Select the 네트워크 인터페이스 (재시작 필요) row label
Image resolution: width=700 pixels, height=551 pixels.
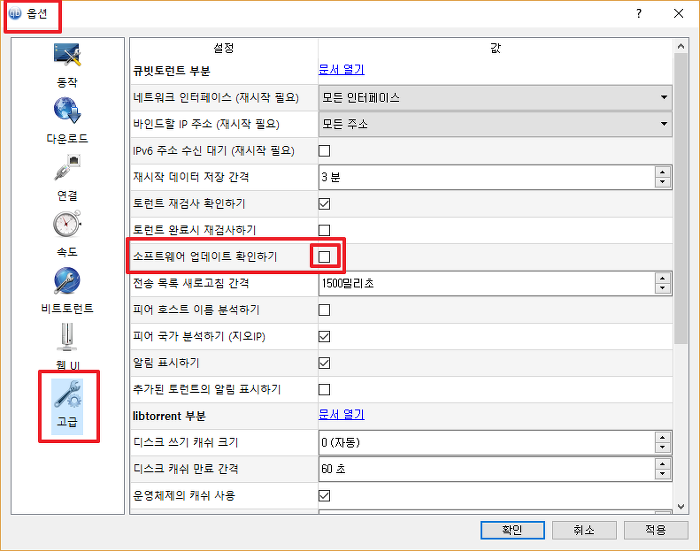216,98
